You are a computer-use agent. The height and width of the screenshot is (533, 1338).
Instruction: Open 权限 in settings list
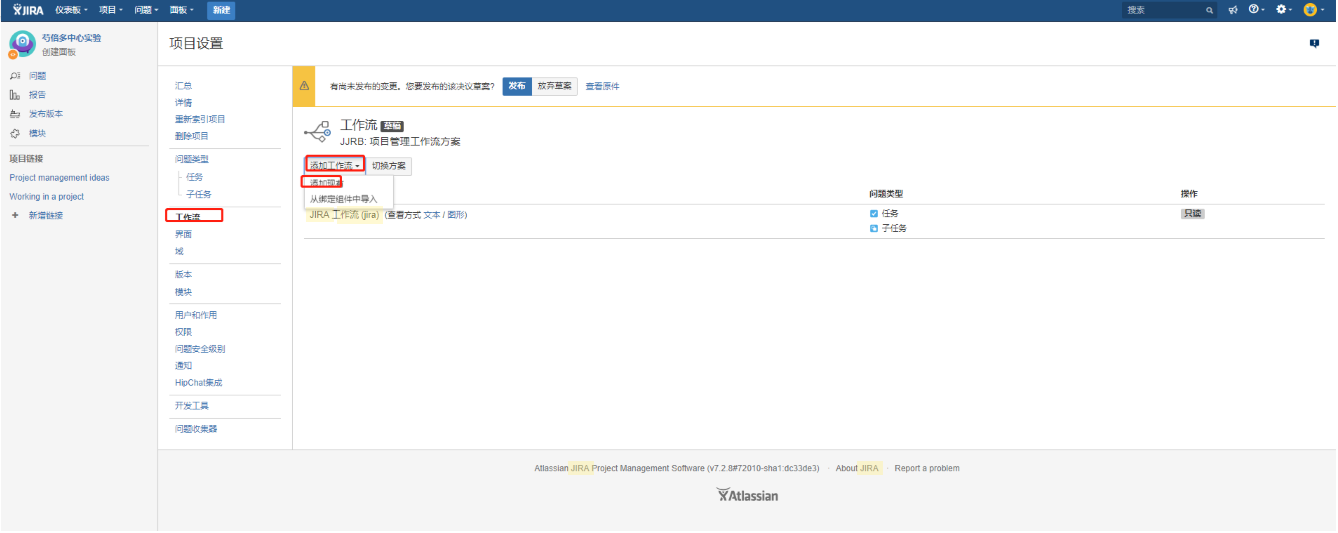click(x=183, y=332)
